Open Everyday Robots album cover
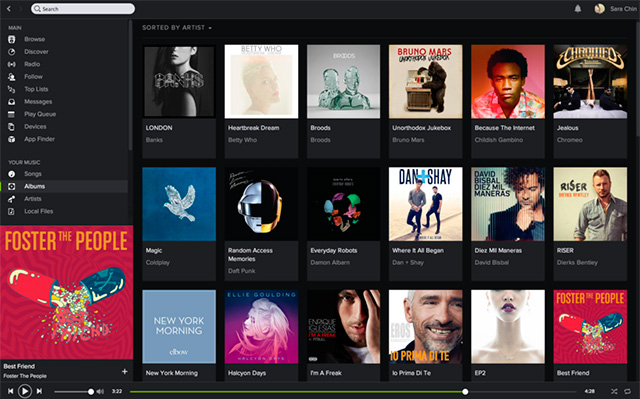This screenshot has width=640, height=399. click(344, 204)
